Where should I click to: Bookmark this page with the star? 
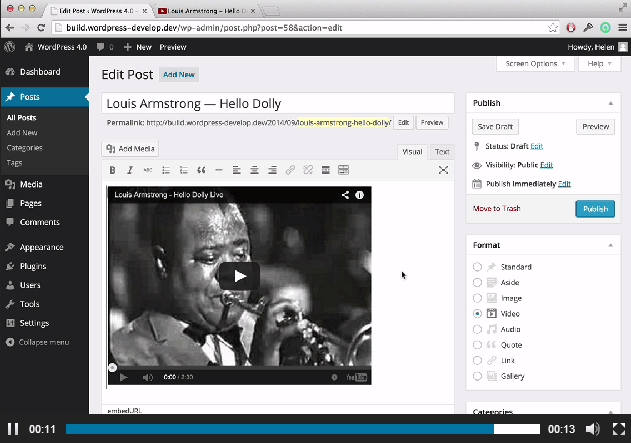click(x=553, y=28)
